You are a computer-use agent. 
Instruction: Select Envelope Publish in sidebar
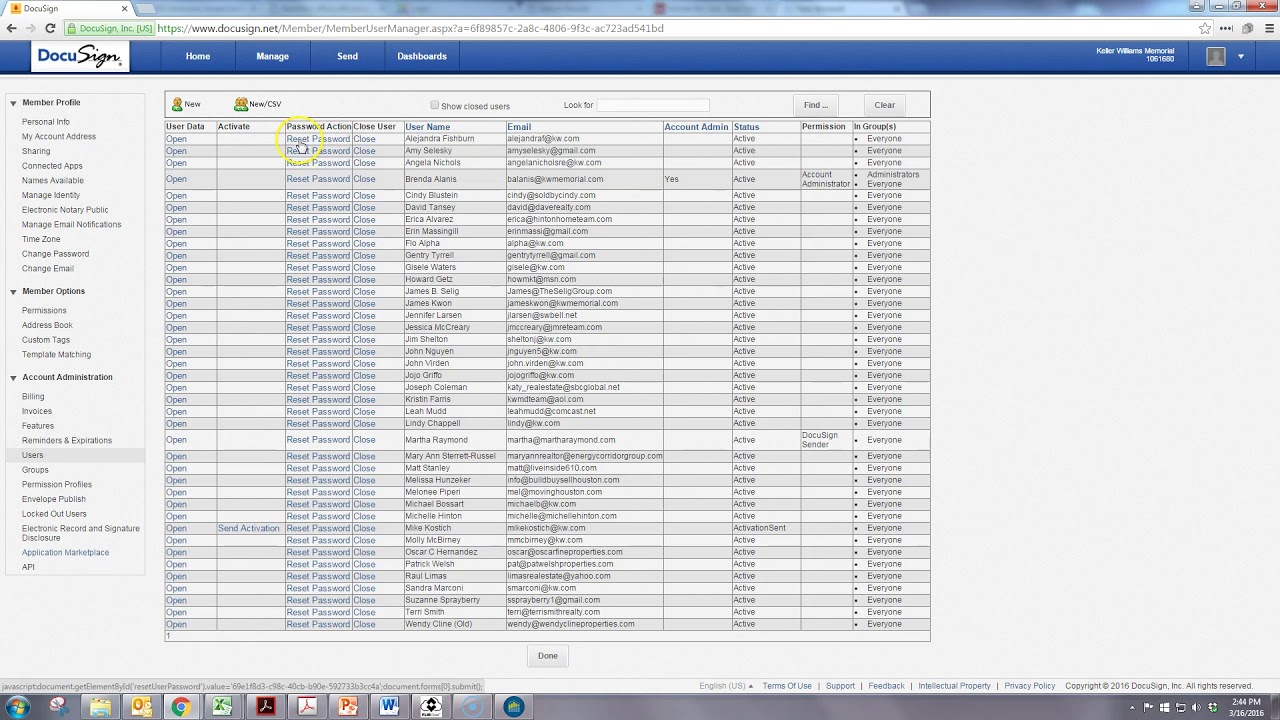(x=54, y=499)
